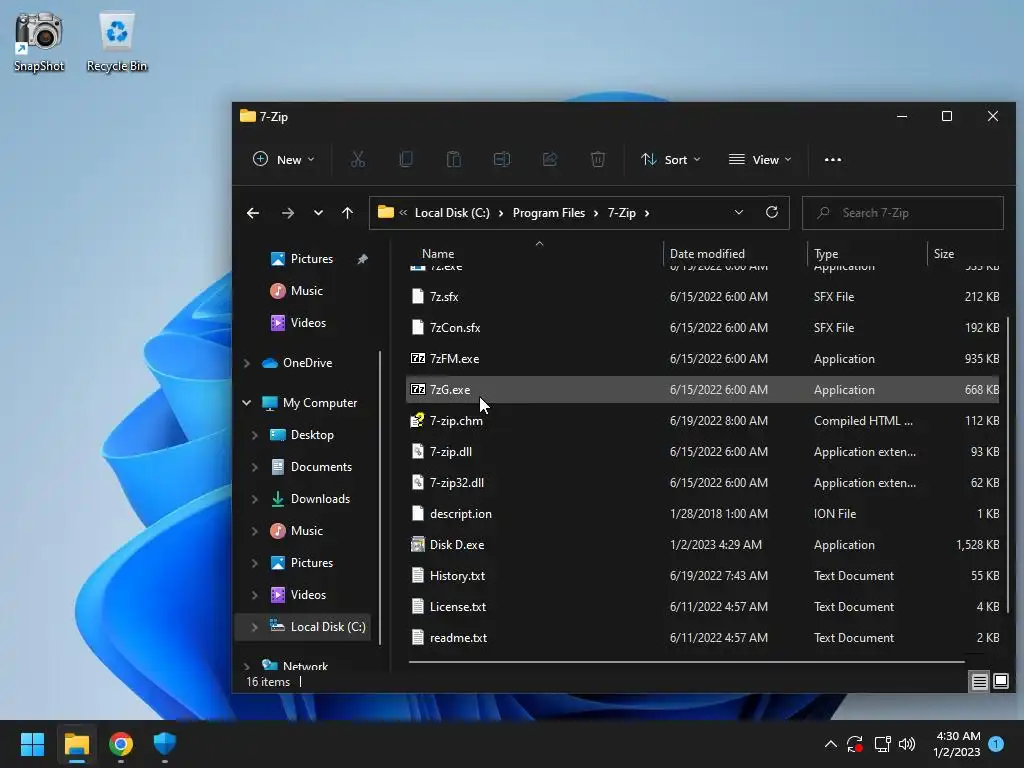Image resolution: width=1024 pixels, height=768 pixels.
Task: Open the Recycle Bin on desktop
Action: [x=117, y=41]
